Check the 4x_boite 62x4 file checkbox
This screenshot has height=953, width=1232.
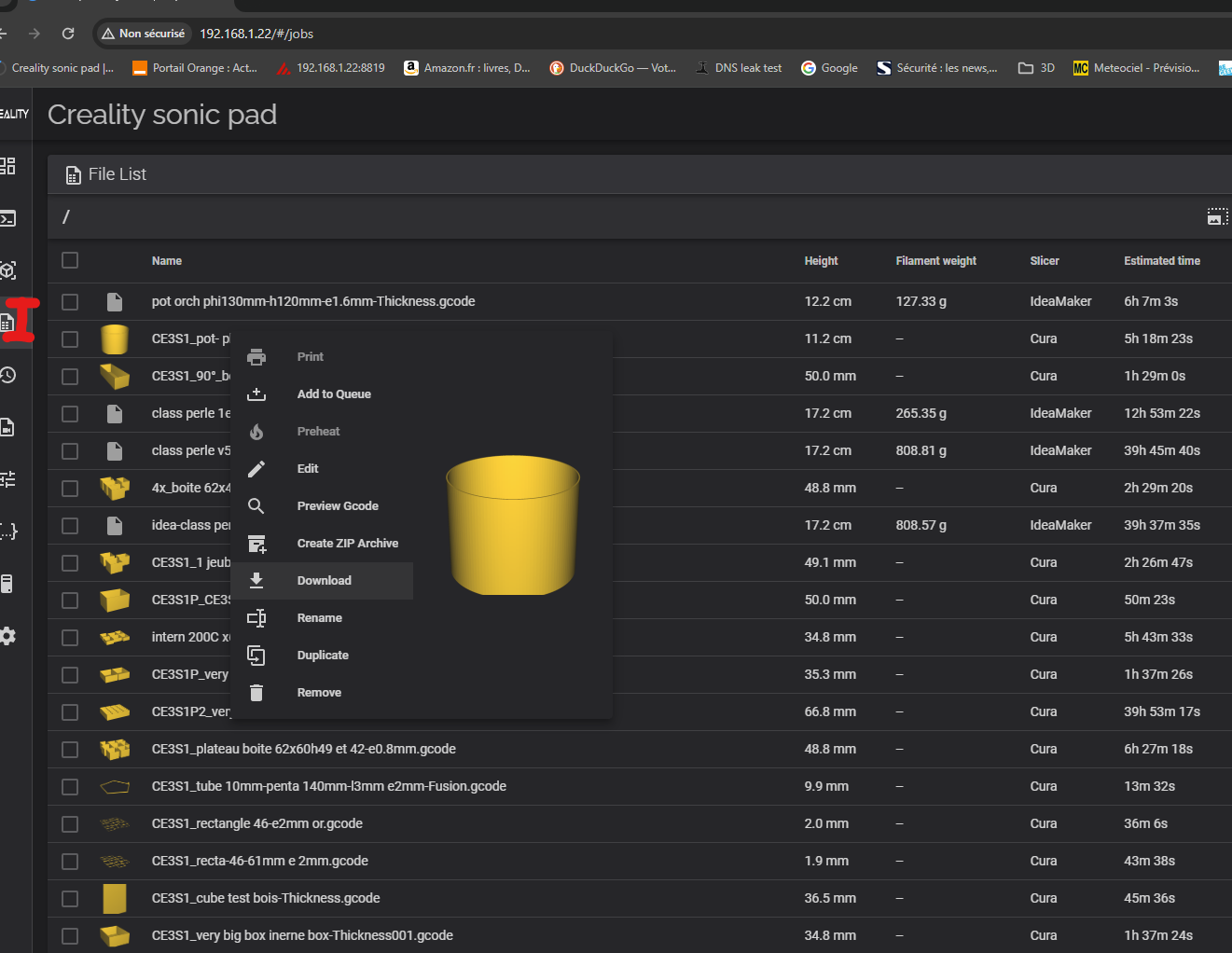point(70,488)
